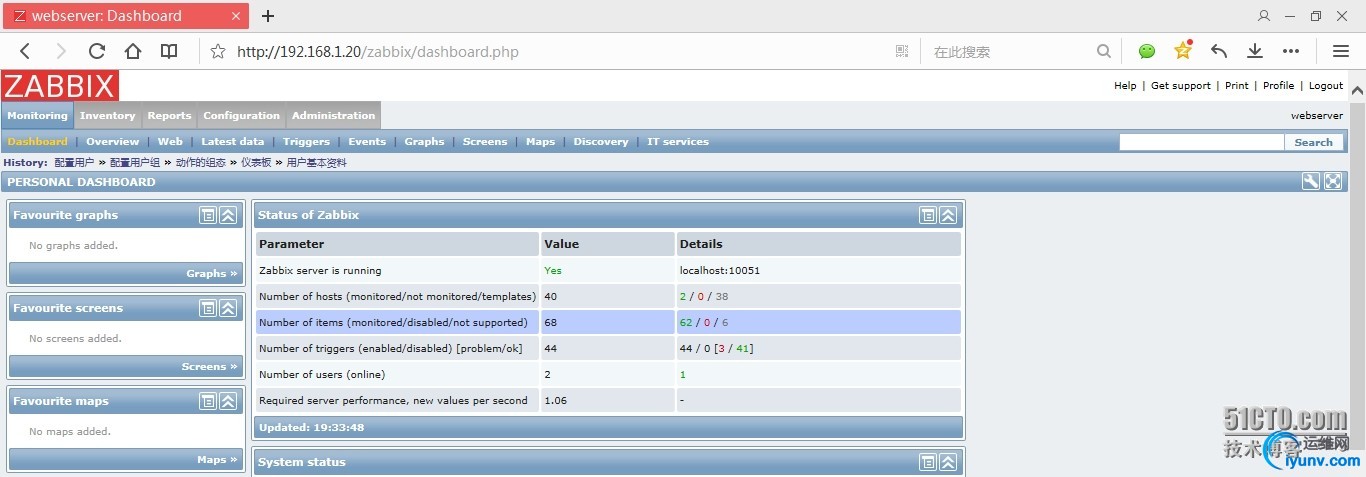Go back with the browser back arrow
This screenshot has height=477, width=1366.
click(25, 51)
